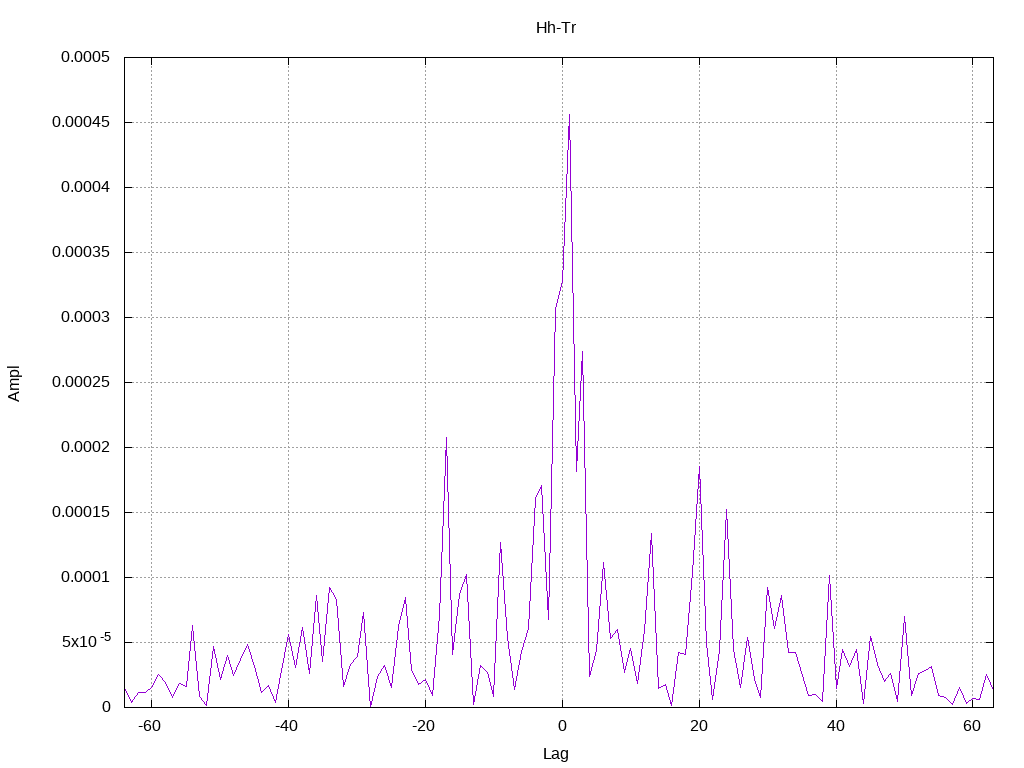
Task: Click the y-axis value 0.0001
Action: pyautogui.click(x=86, y=577)
